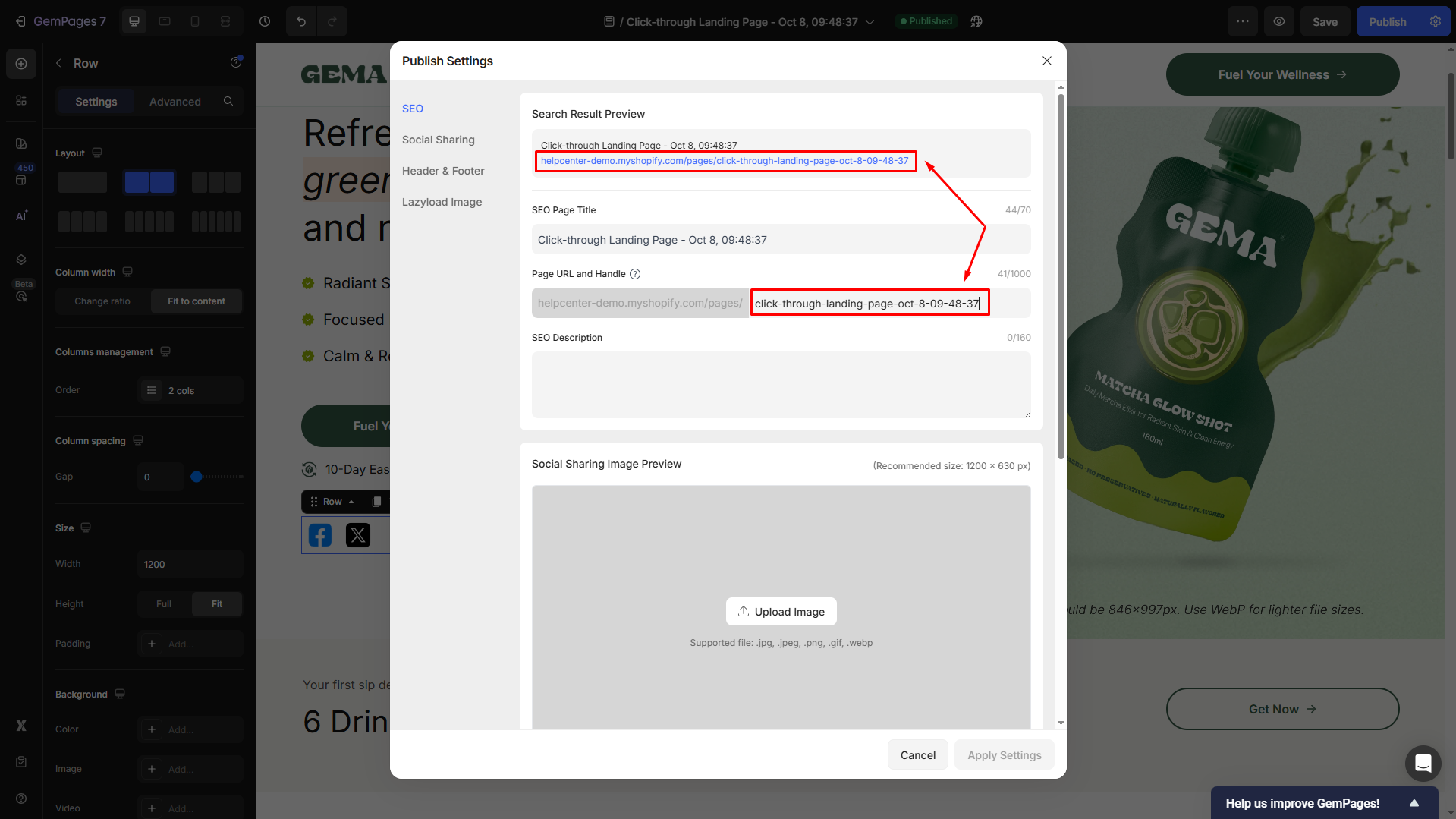
Task: Add a padding value
Action: 190,644
